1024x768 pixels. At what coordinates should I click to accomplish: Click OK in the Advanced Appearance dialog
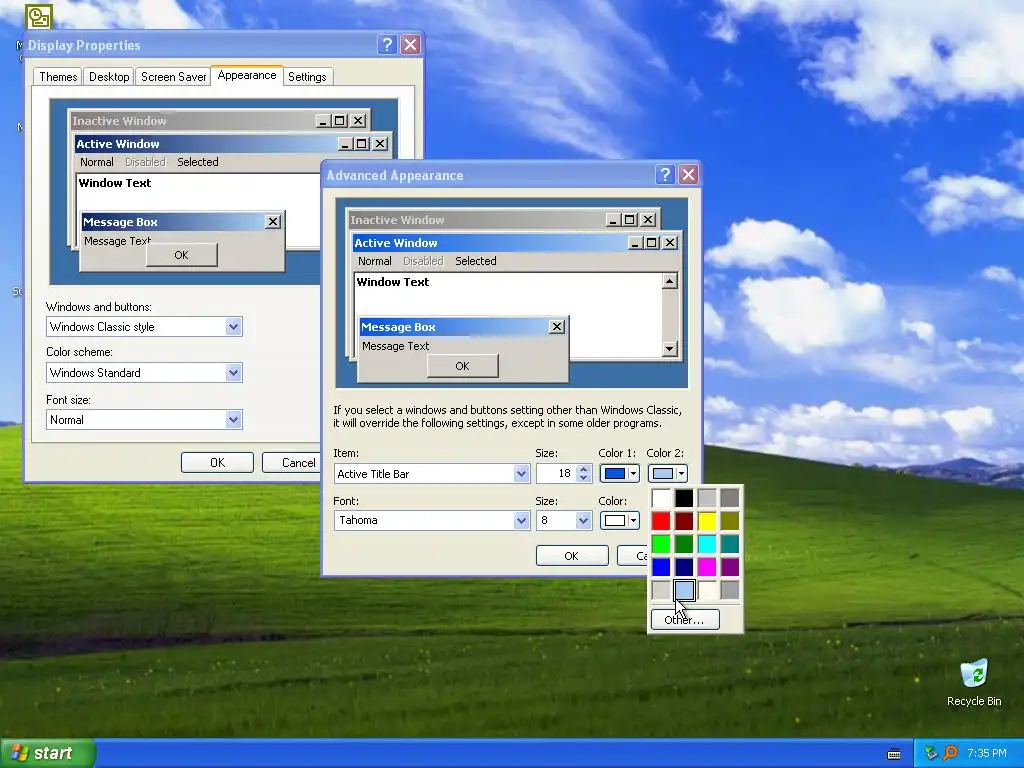pos(571,556)
